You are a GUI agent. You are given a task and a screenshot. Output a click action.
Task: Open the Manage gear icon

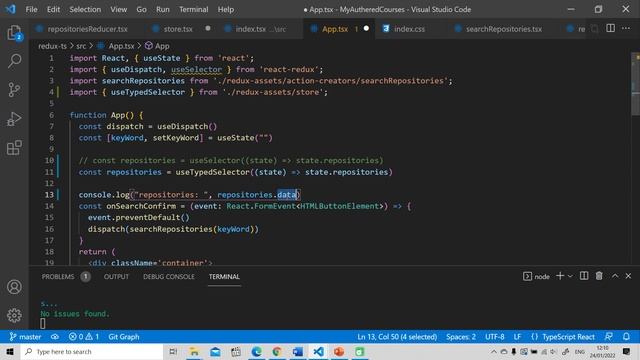[x=14, y=315]
